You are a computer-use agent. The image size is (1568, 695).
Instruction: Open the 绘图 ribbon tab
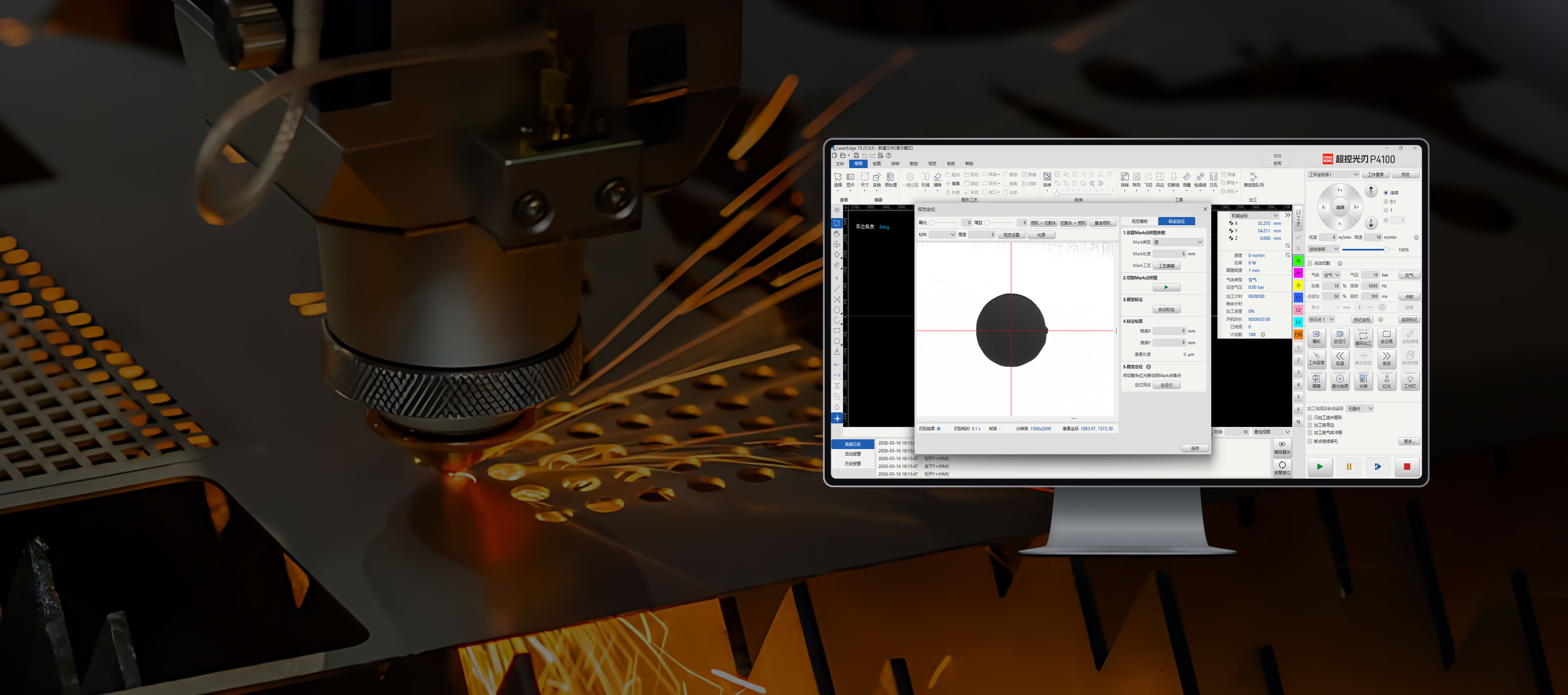coord(877,164)
